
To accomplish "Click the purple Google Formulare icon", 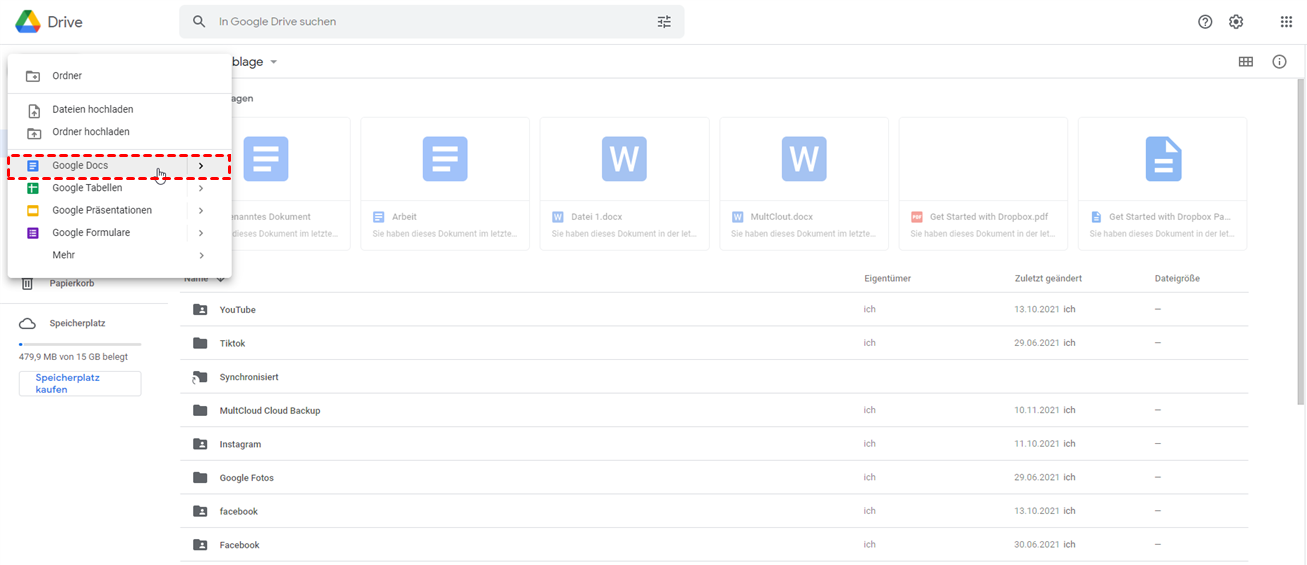I will [33, 233].
